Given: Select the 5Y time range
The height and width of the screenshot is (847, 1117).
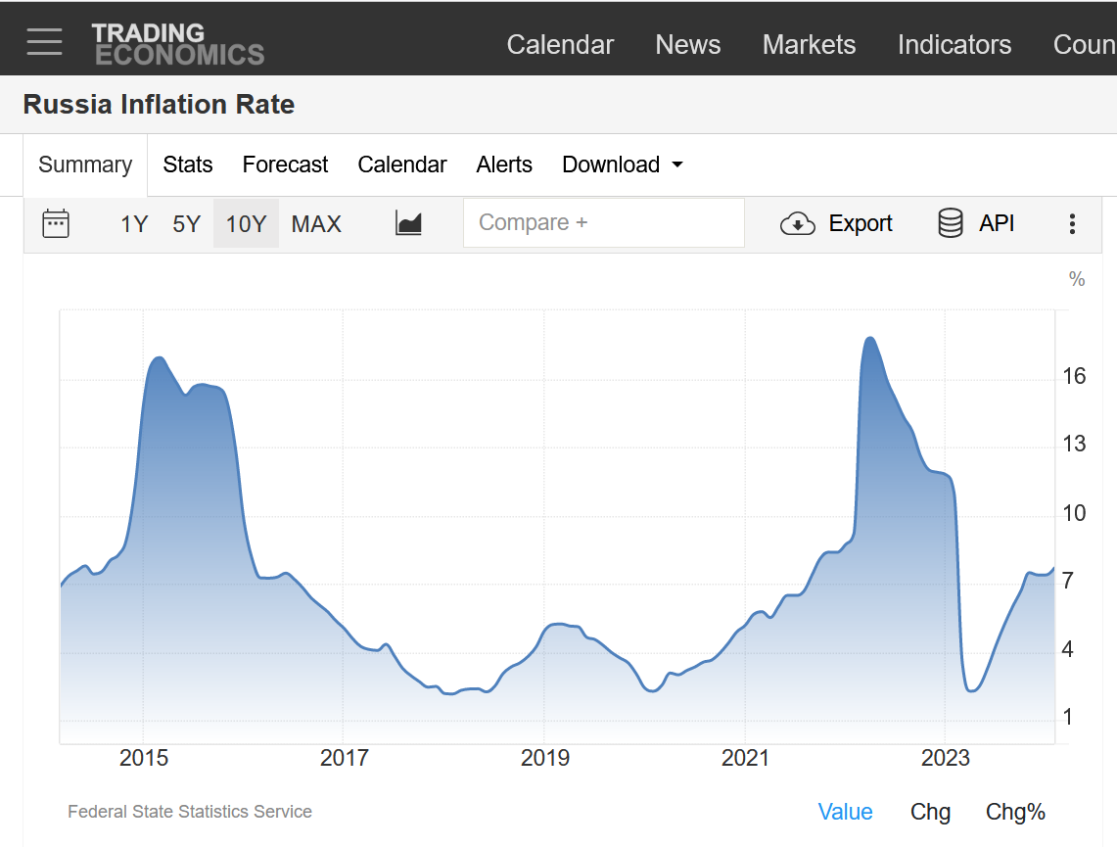Looking at the screenshot, I should pyautogui.click(x=186, y=224).
